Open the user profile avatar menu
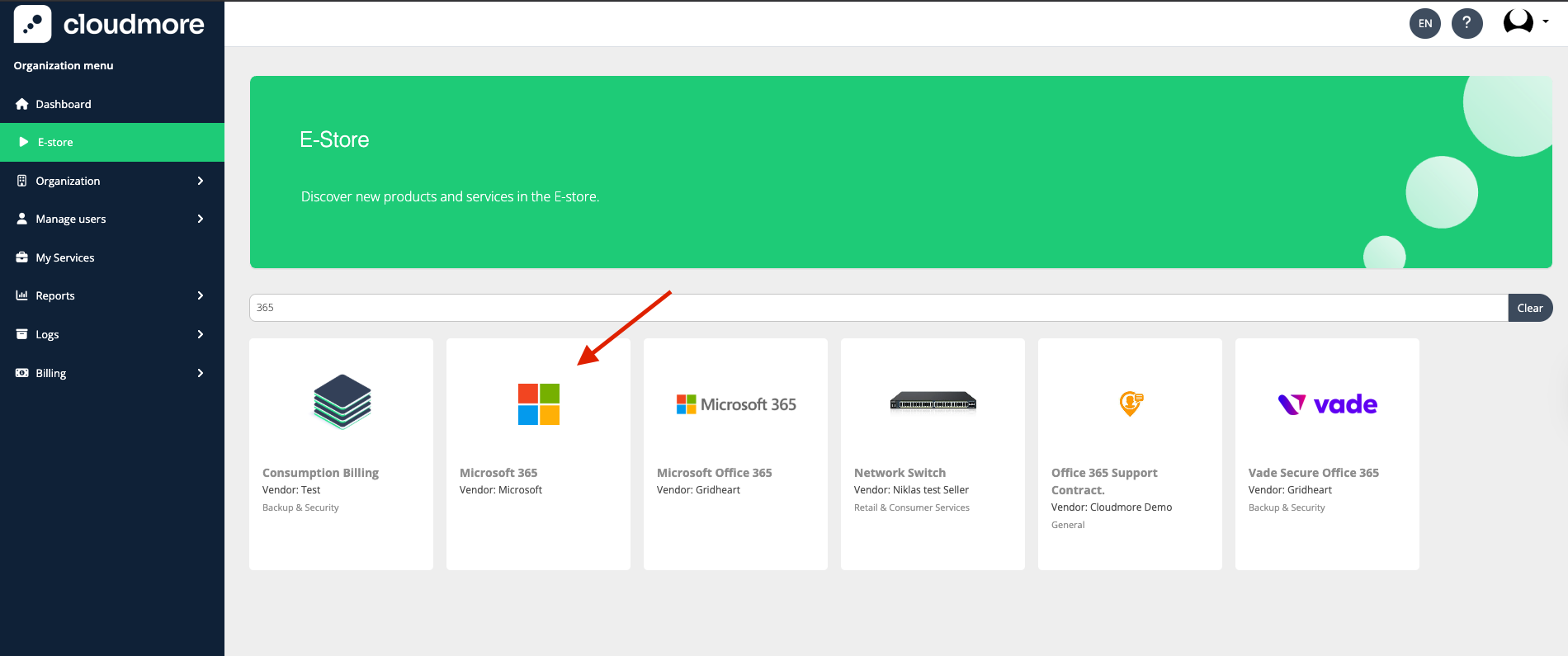Viewport: 1568px width, 656px height. pyautogui.click(x=1519, y=22)
